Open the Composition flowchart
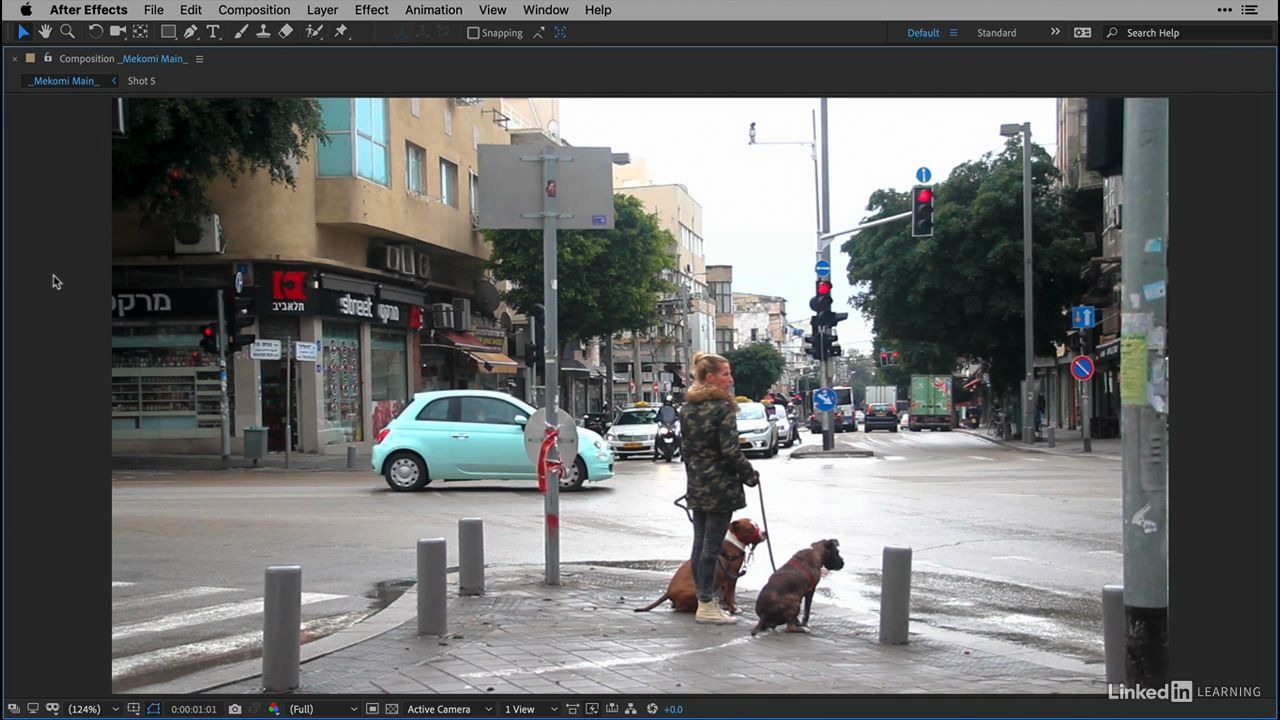The height and width of the screenshot is (720, 1280). click(x=631, y=709)
